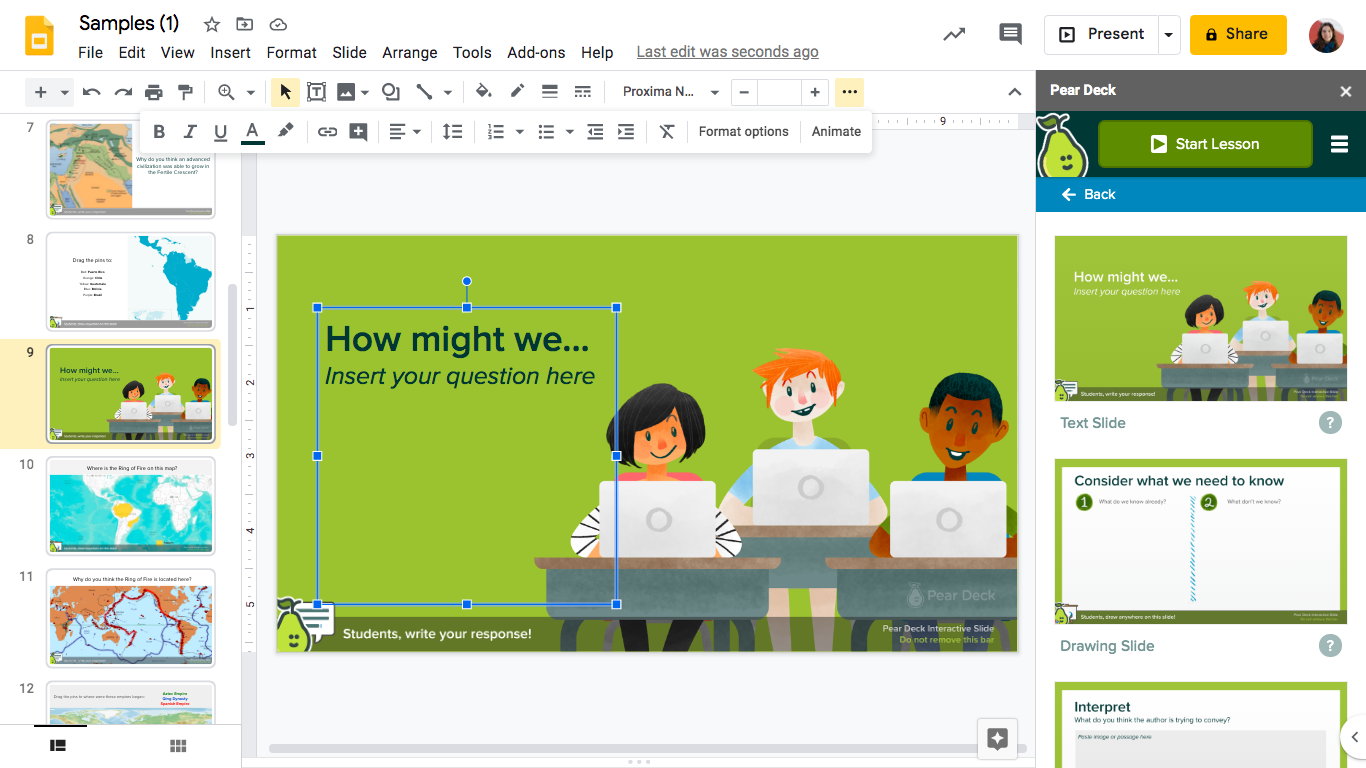Viewport: 1366px width, 768px height.
Task: Open the Proxima Nova font dropdown
Action: (670, 92)
